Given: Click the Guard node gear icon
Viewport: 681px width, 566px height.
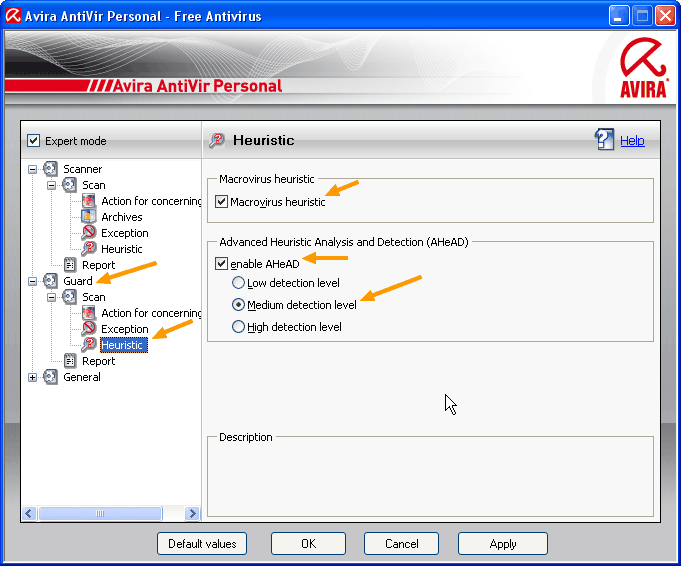Looking at the screenshot, I should click(51, 281).
